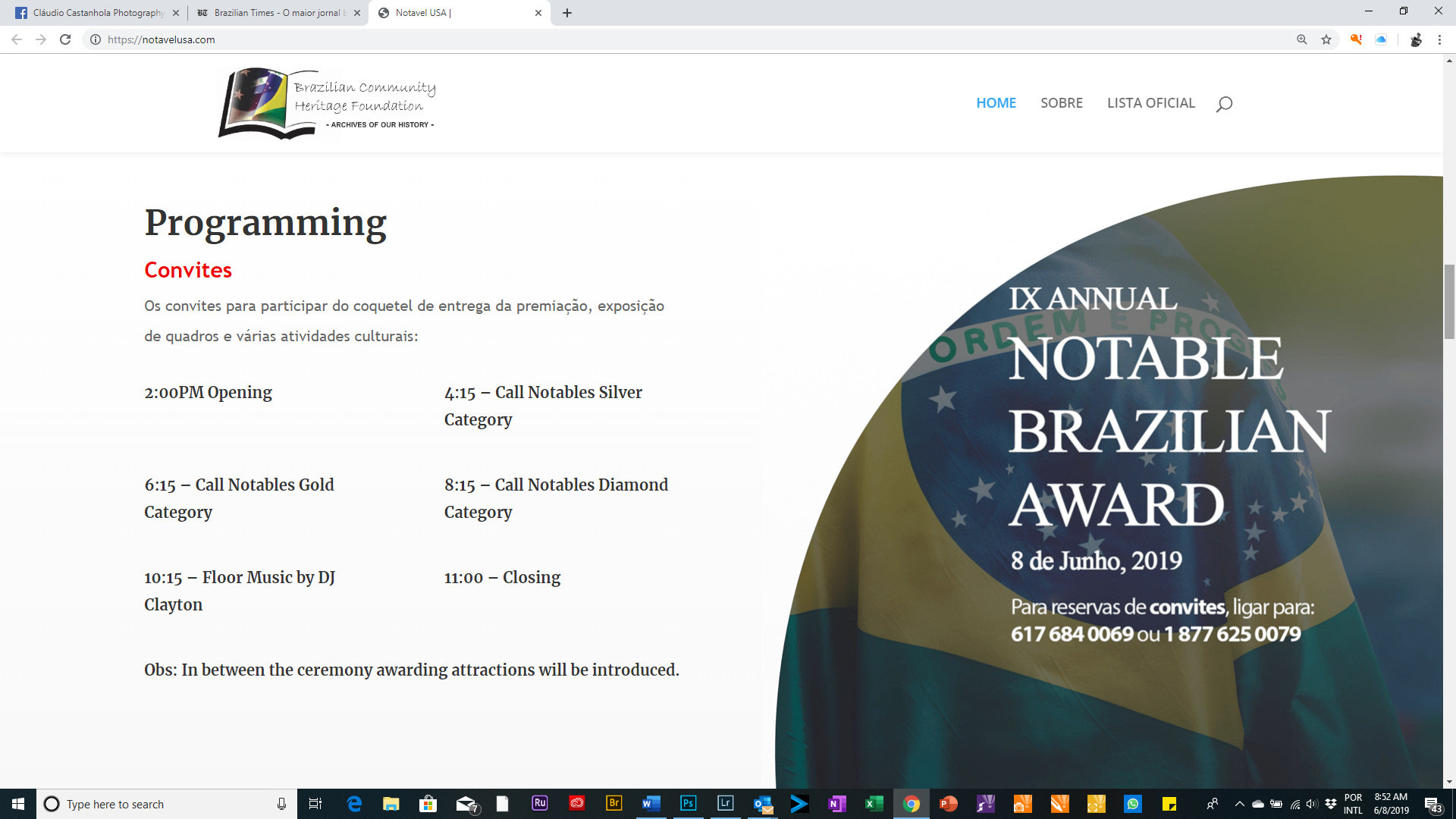Image resolution: width=1456 pixels, height=819 pixels.
Task: Click the red Convites heading
Action: [x=188, y=270]
